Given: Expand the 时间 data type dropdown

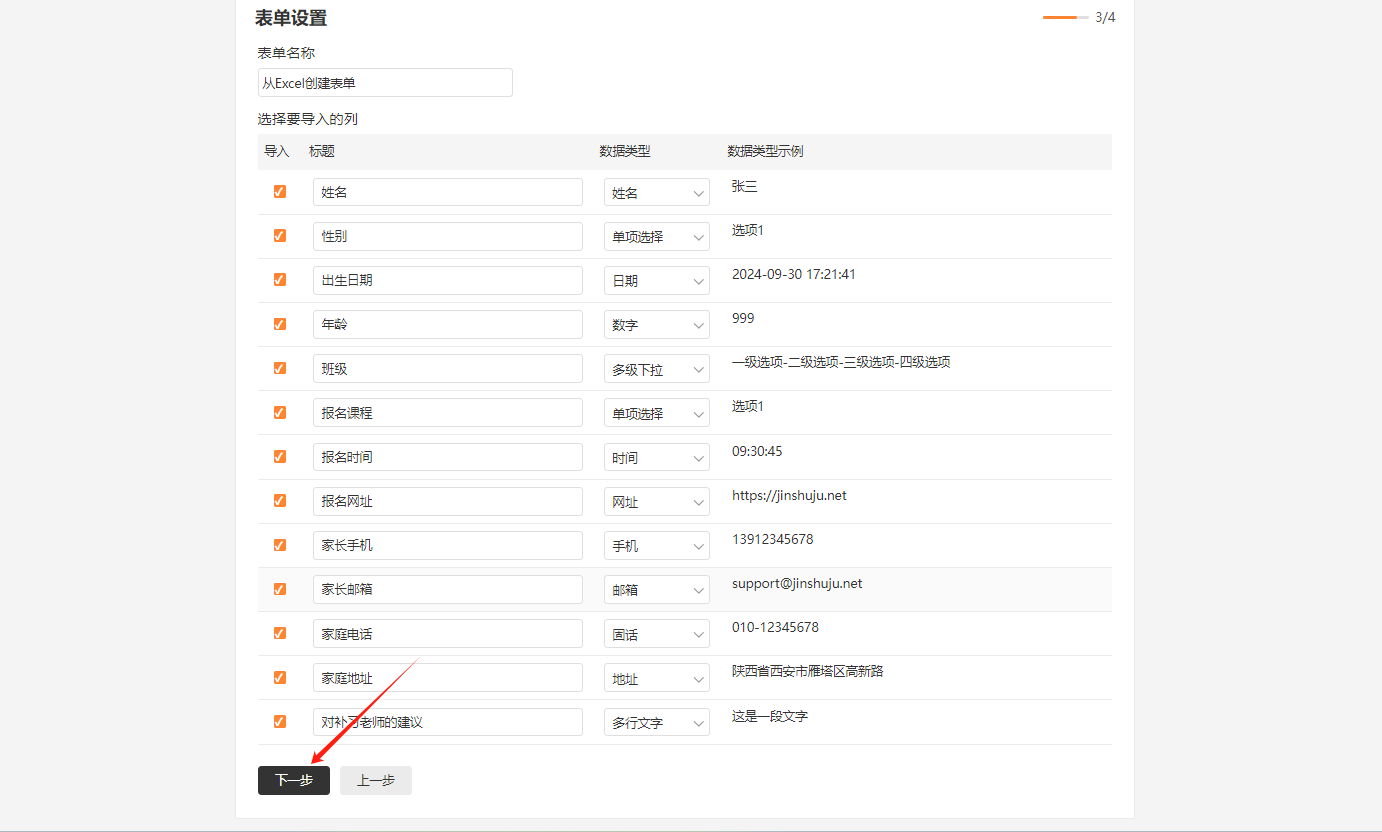Looking at the screenshot, I should pyautogui.click(x=657, y=457).
